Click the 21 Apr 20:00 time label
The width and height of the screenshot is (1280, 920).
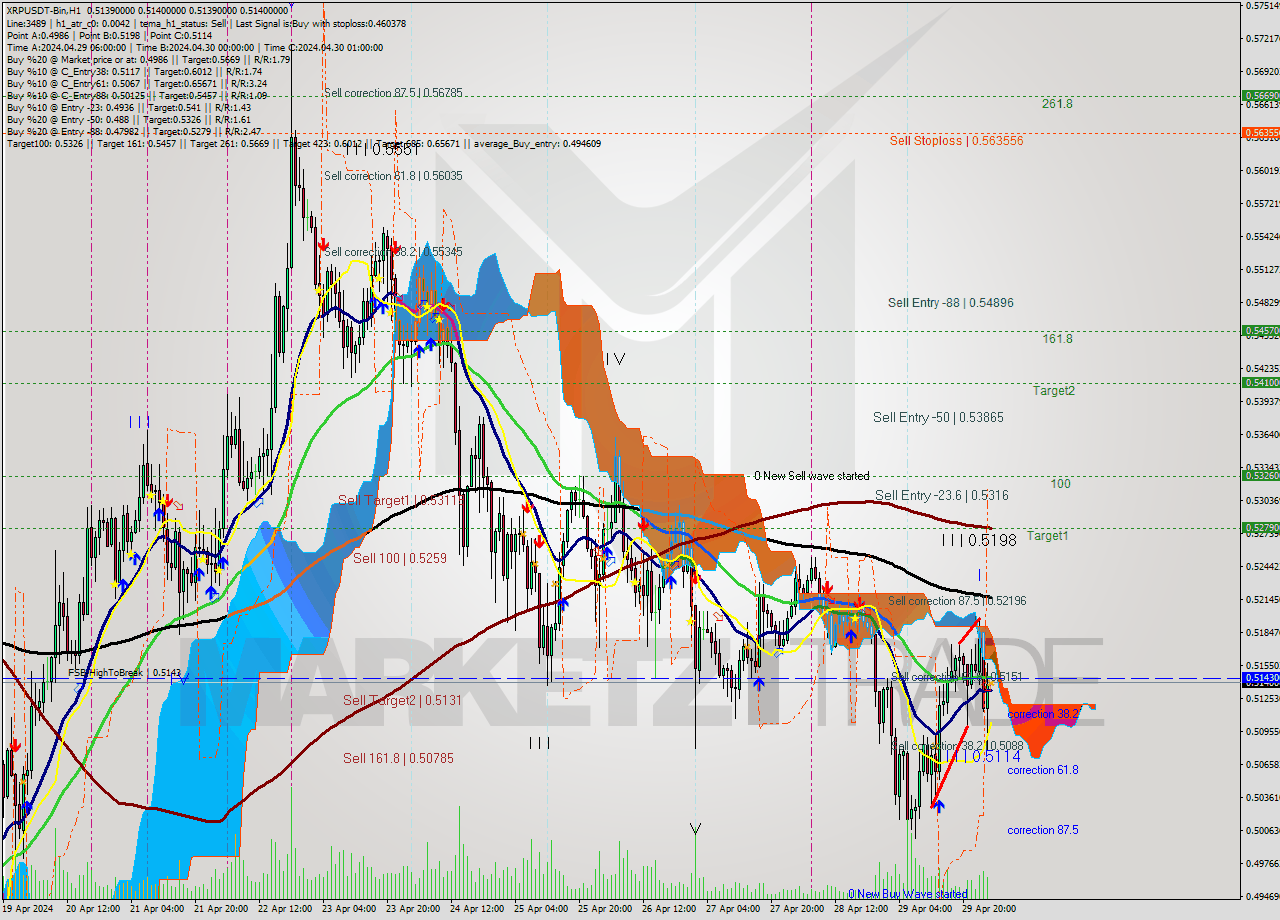(x=222, y=910)
